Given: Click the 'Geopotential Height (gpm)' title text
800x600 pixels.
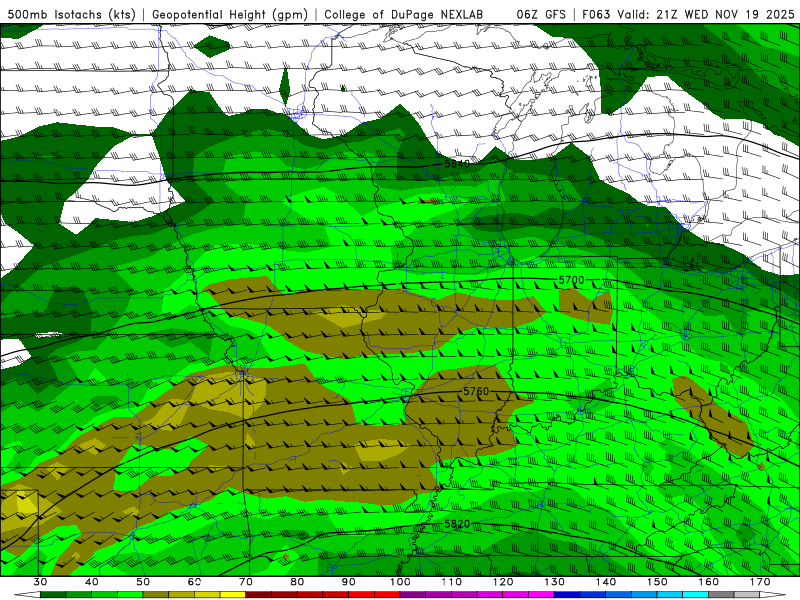Looking at the screenshot, I should (x=230, y=14).
